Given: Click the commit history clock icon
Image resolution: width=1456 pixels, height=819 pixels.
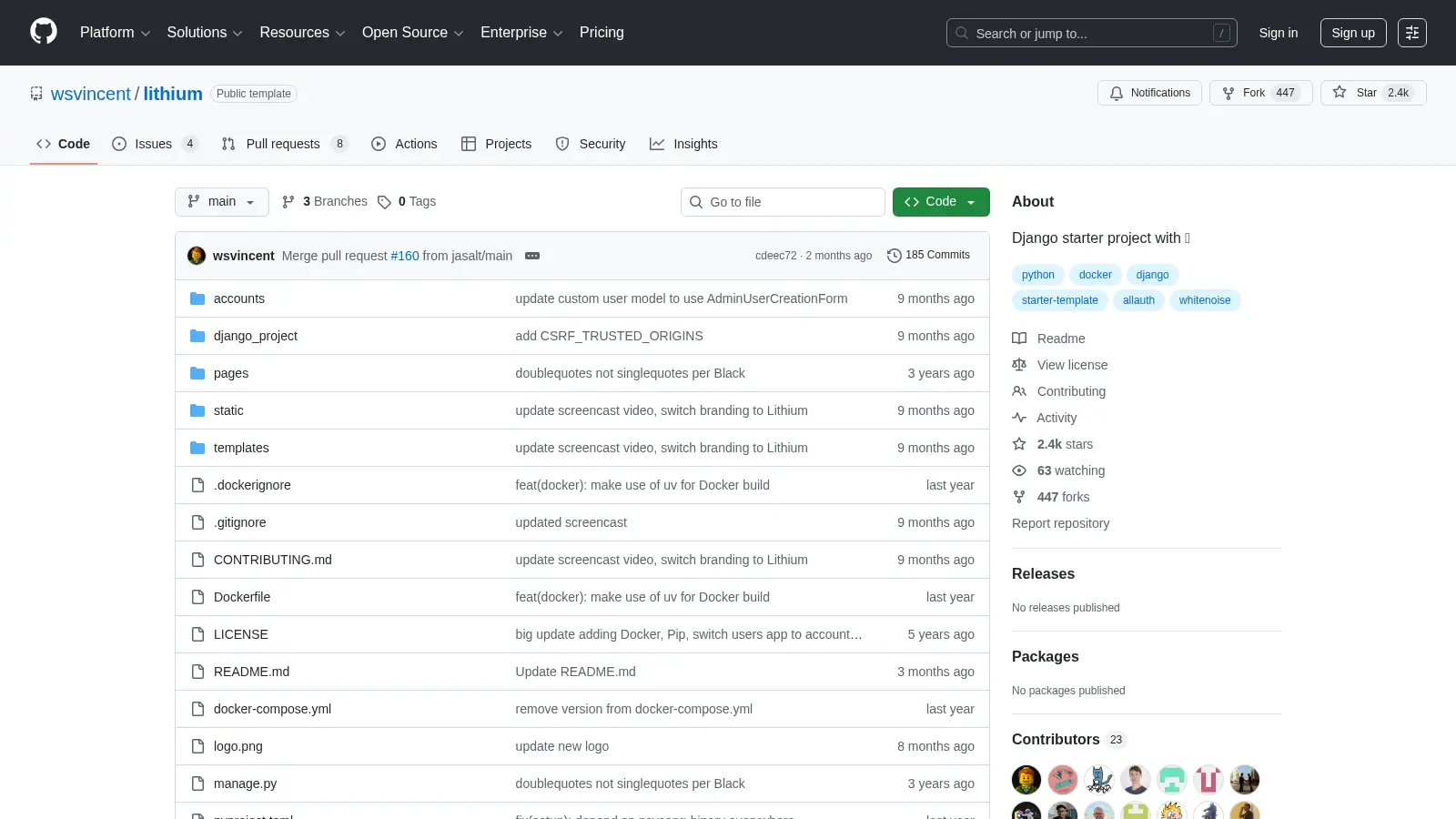Looking at the screenshot, I should (x=895, y=256).
